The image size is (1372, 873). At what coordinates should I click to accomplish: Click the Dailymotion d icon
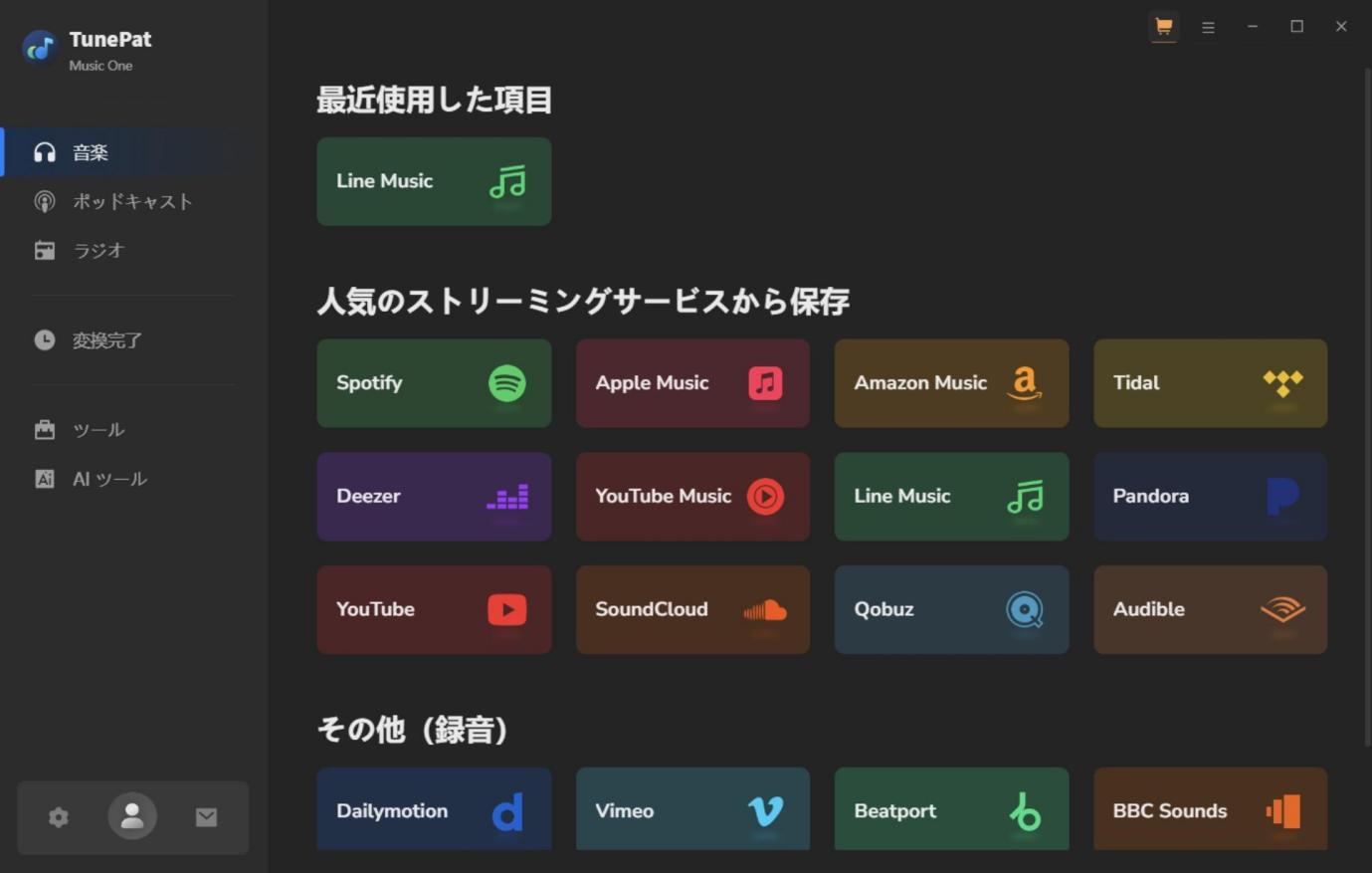pos(507,812)
